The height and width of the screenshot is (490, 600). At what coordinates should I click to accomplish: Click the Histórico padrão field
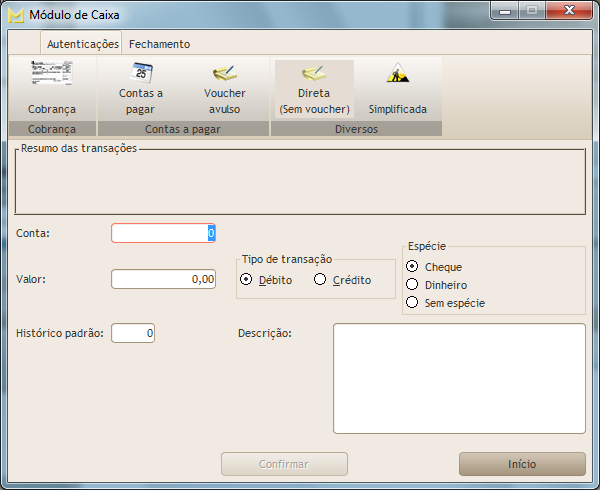pyautogui.click(x=133, y=332)
